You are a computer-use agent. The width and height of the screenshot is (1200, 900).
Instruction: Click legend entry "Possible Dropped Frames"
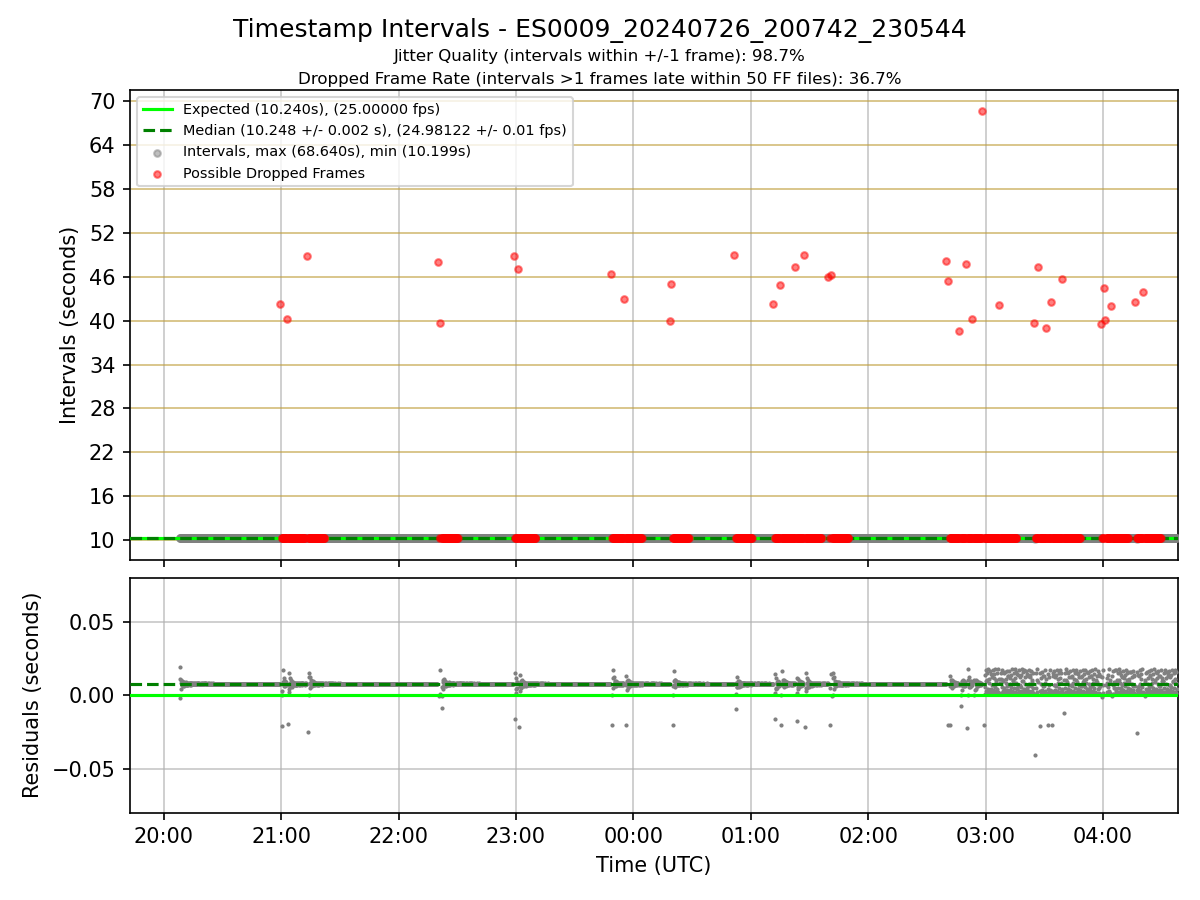(273, 173)
